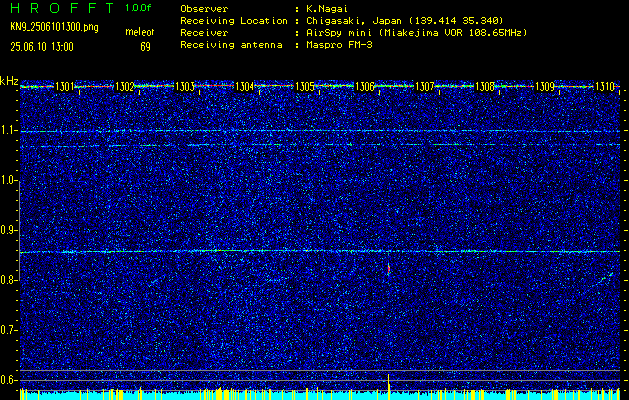629x400 pixels.
Task: Click the file name KN9_2506101300.png
Action: [x=54, y=28]
